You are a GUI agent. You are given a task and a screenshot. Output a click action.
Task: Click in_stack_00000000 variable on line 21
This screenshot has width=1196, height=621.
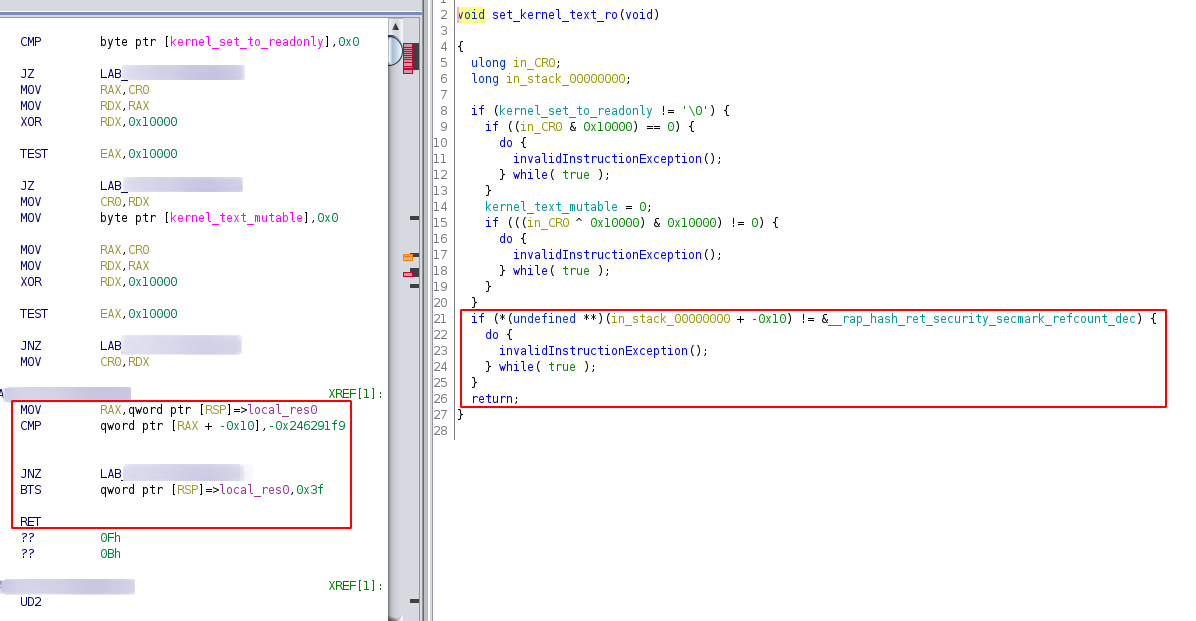click(670, 320)
